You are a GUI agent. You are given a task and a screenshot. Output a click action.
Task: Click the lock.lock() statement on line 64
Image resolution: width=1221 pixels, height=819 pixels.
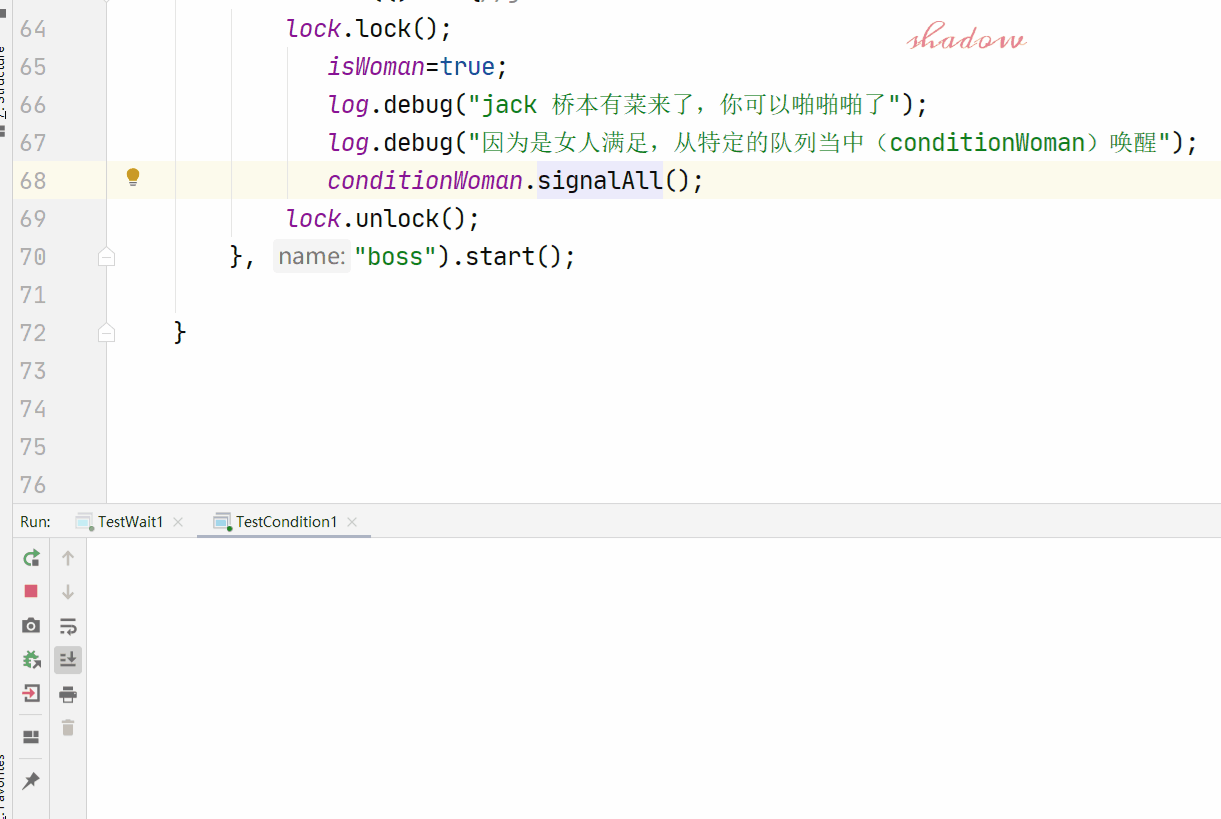pos(369,29)
